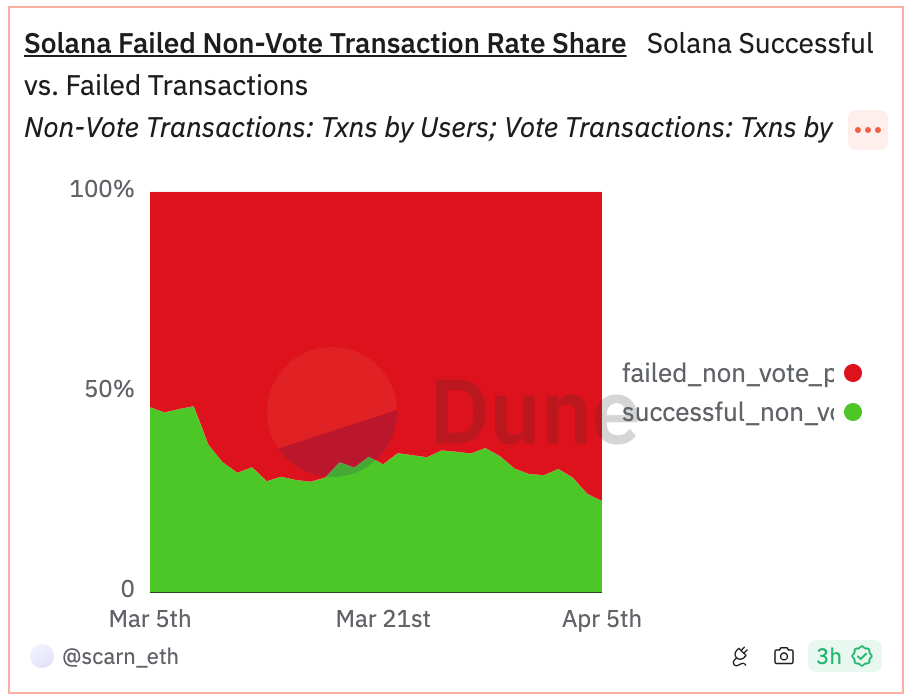Image resolution: width=910 pixels, height=698 pixels.
Task: Click the Mar 21st x-axis label
Action: [383, 619]
